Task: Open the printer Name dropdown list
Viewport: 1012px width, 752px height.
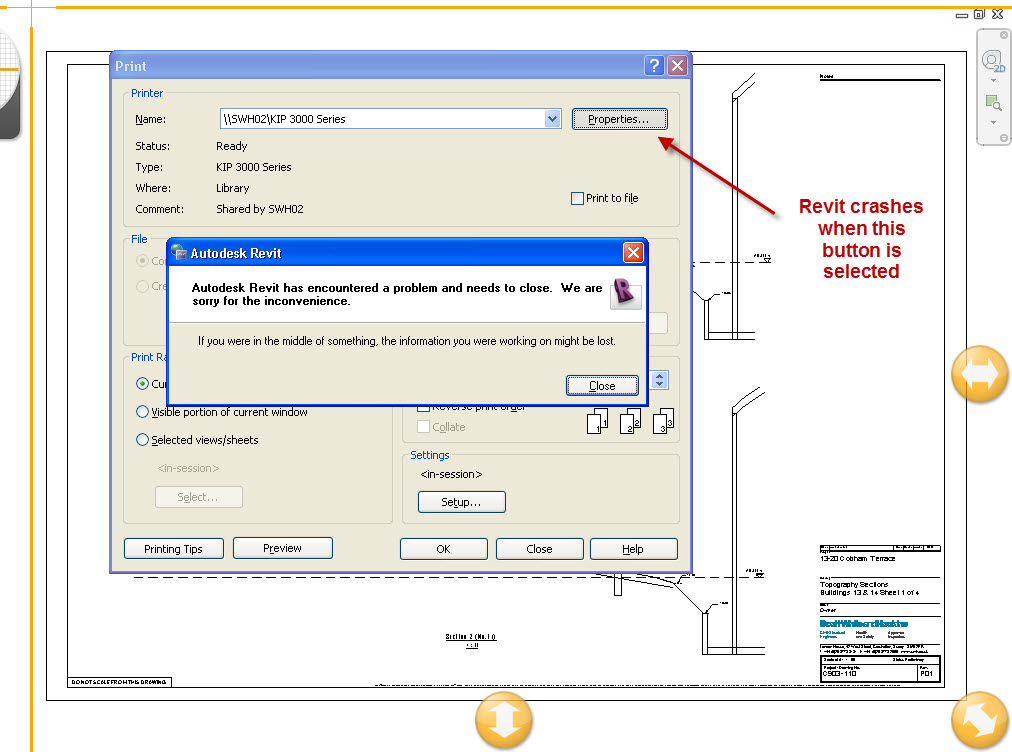Action: pyautogui.click(x=553, y=118)
